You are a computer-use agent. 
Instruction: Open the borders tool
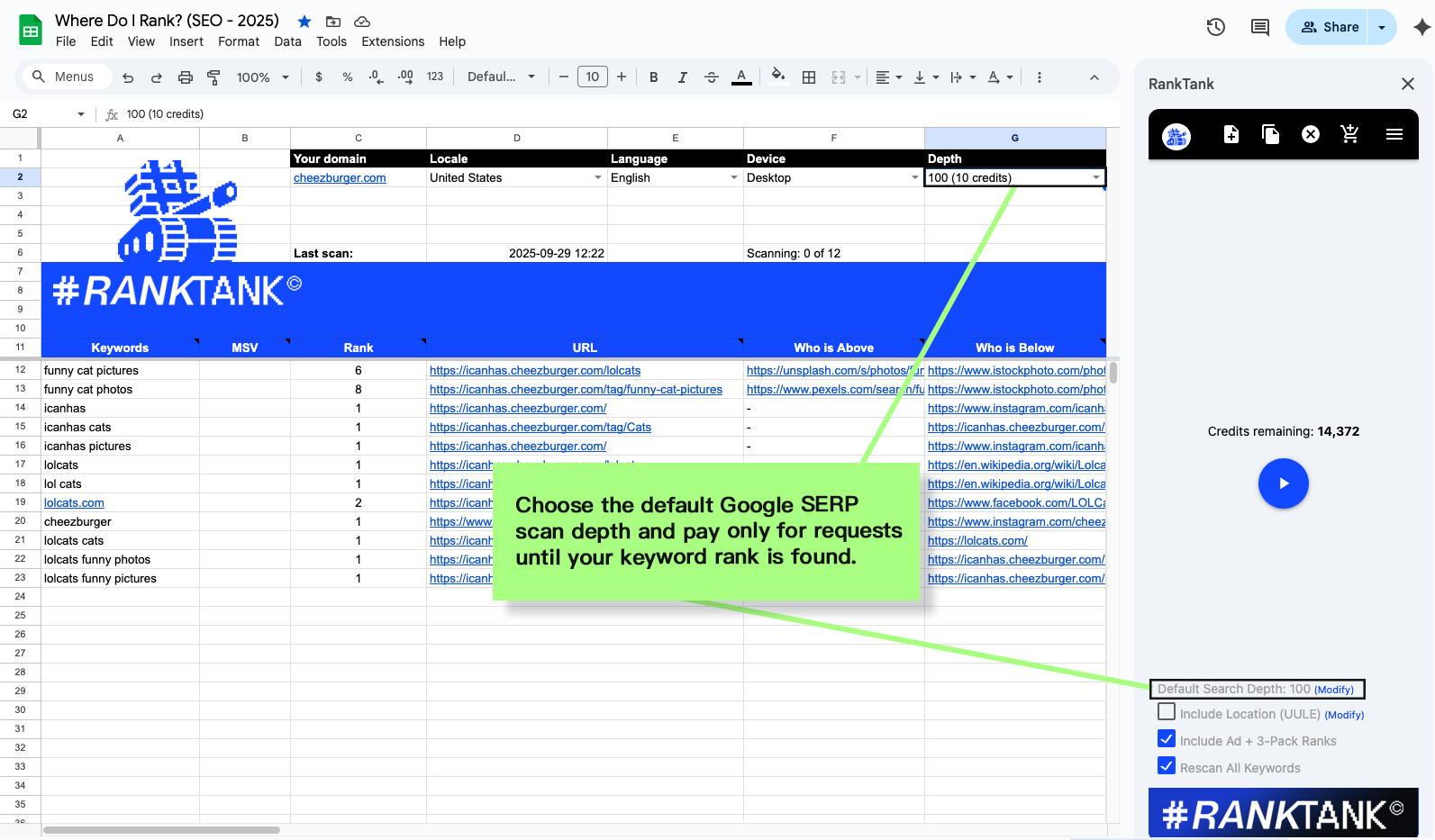pyautogui.click(x=809, y=77)
